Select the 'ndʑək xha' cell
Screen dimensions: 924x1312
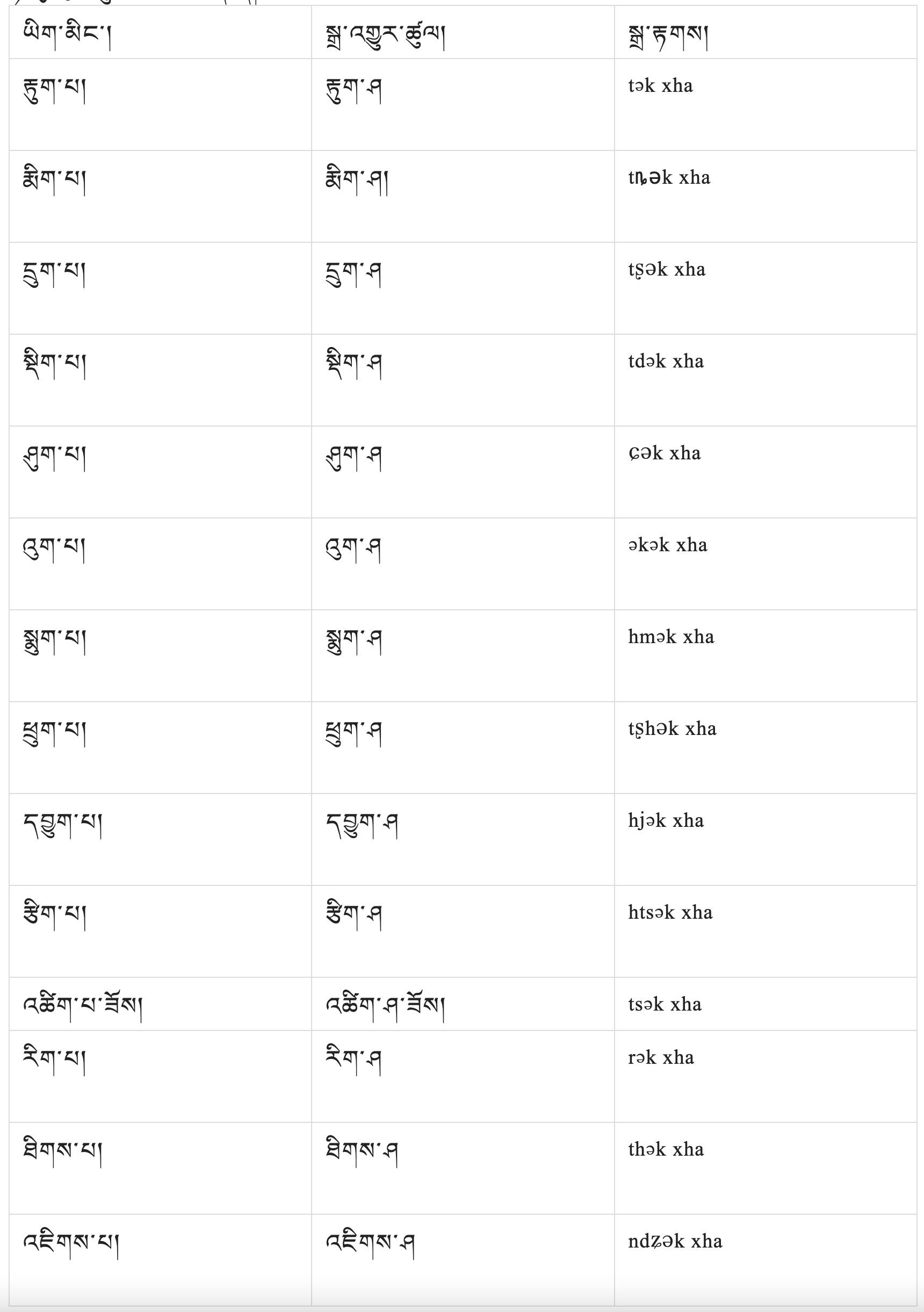765,1259
